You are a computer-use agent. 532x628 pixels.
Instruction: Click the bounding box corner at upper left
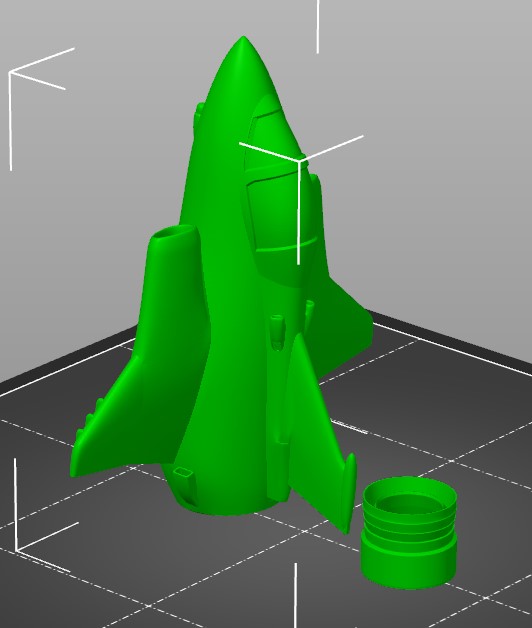10,72
